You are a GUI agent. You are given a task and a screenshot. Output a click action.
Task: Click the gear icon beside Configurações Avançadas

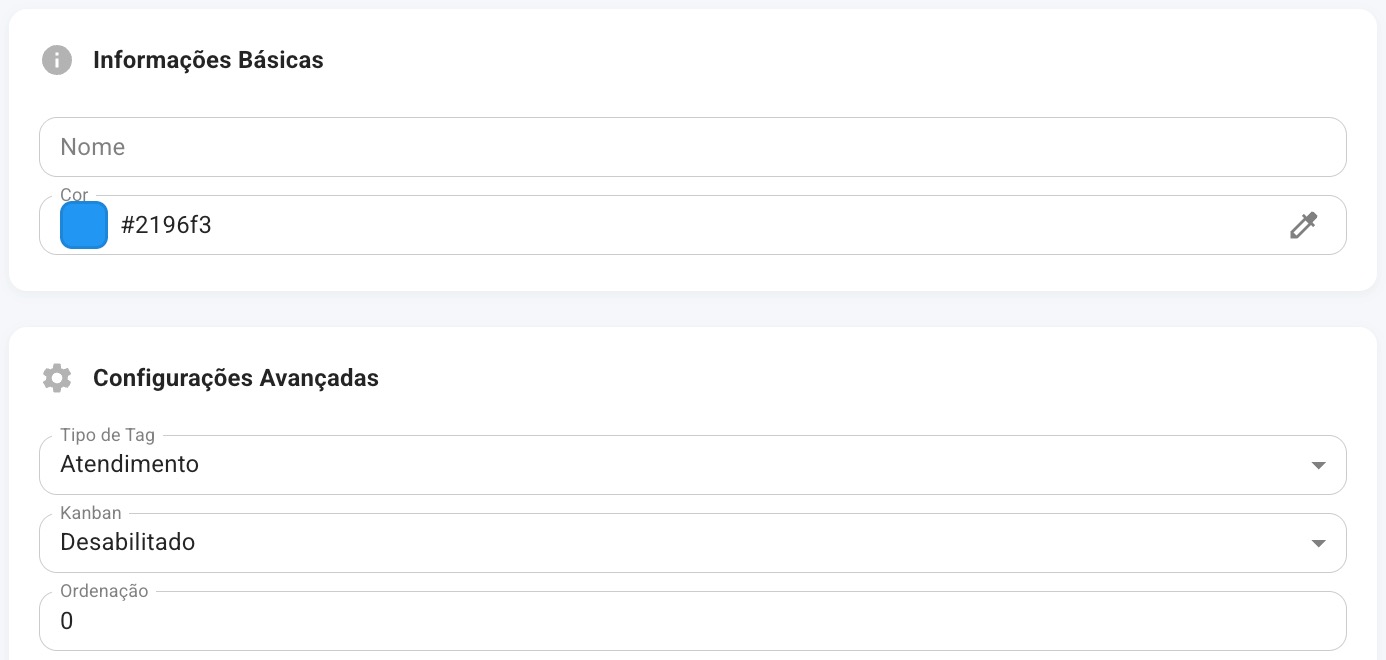pos(57,378)
